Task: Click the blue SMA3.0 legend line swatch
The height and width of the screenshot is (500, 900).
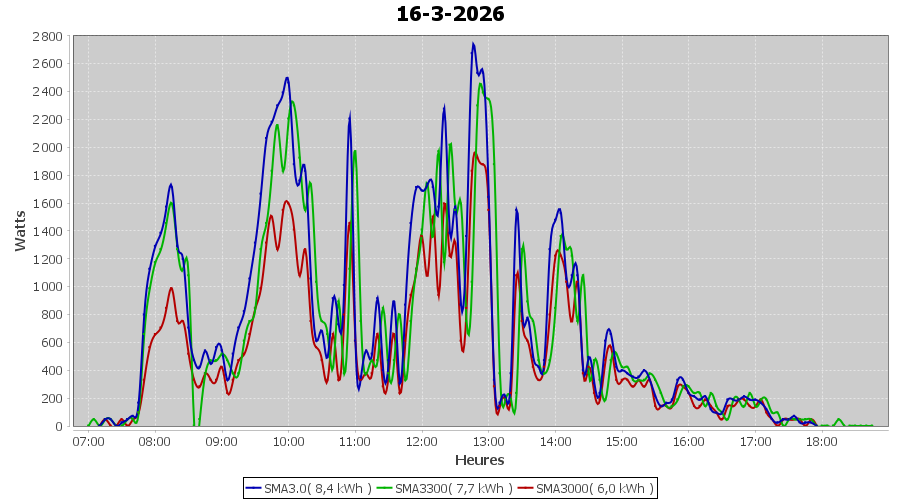Action: [254, 489]
